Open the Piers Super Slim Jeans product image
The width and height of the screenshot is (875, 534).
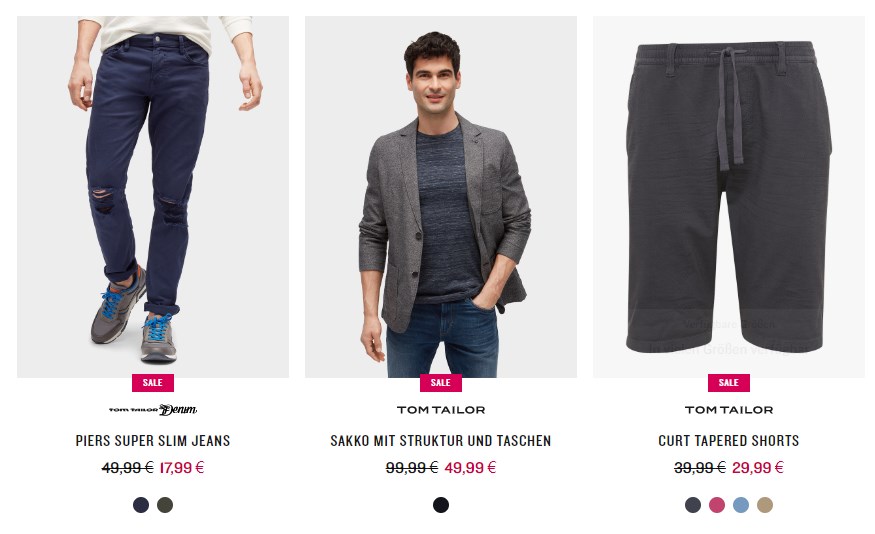coord(153,196)
